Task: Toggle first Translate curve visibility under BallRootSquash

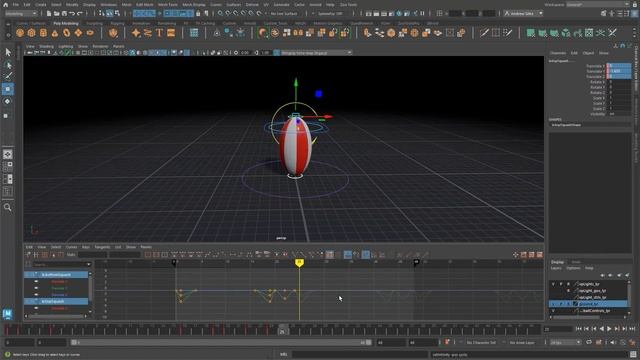Action: pos(36,282)
